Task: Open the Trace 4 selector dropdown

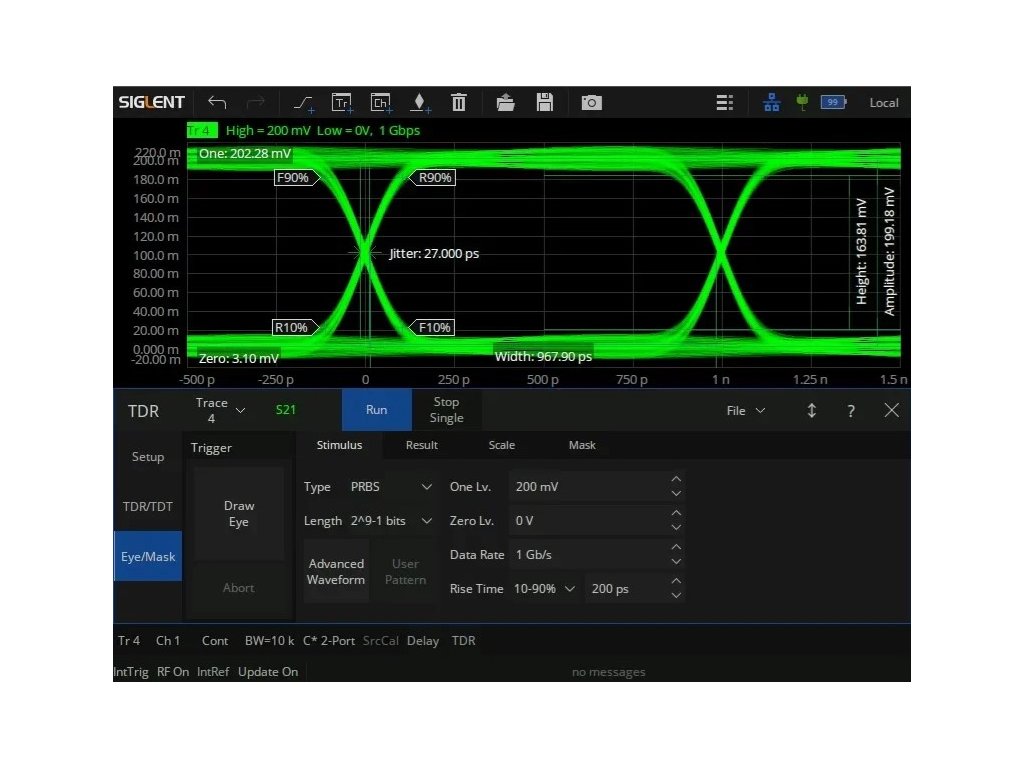Action: 221,410
